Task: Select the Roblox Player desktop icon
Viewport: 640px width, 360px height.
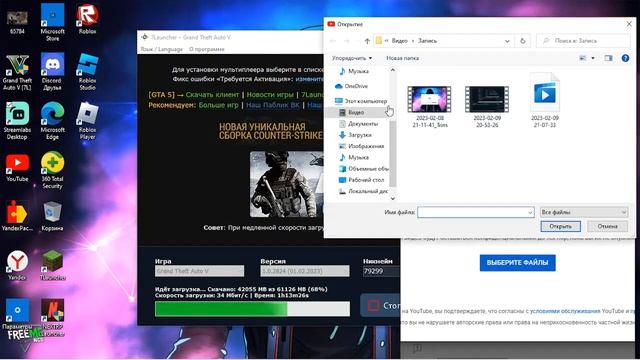Action: coord(87,121)
